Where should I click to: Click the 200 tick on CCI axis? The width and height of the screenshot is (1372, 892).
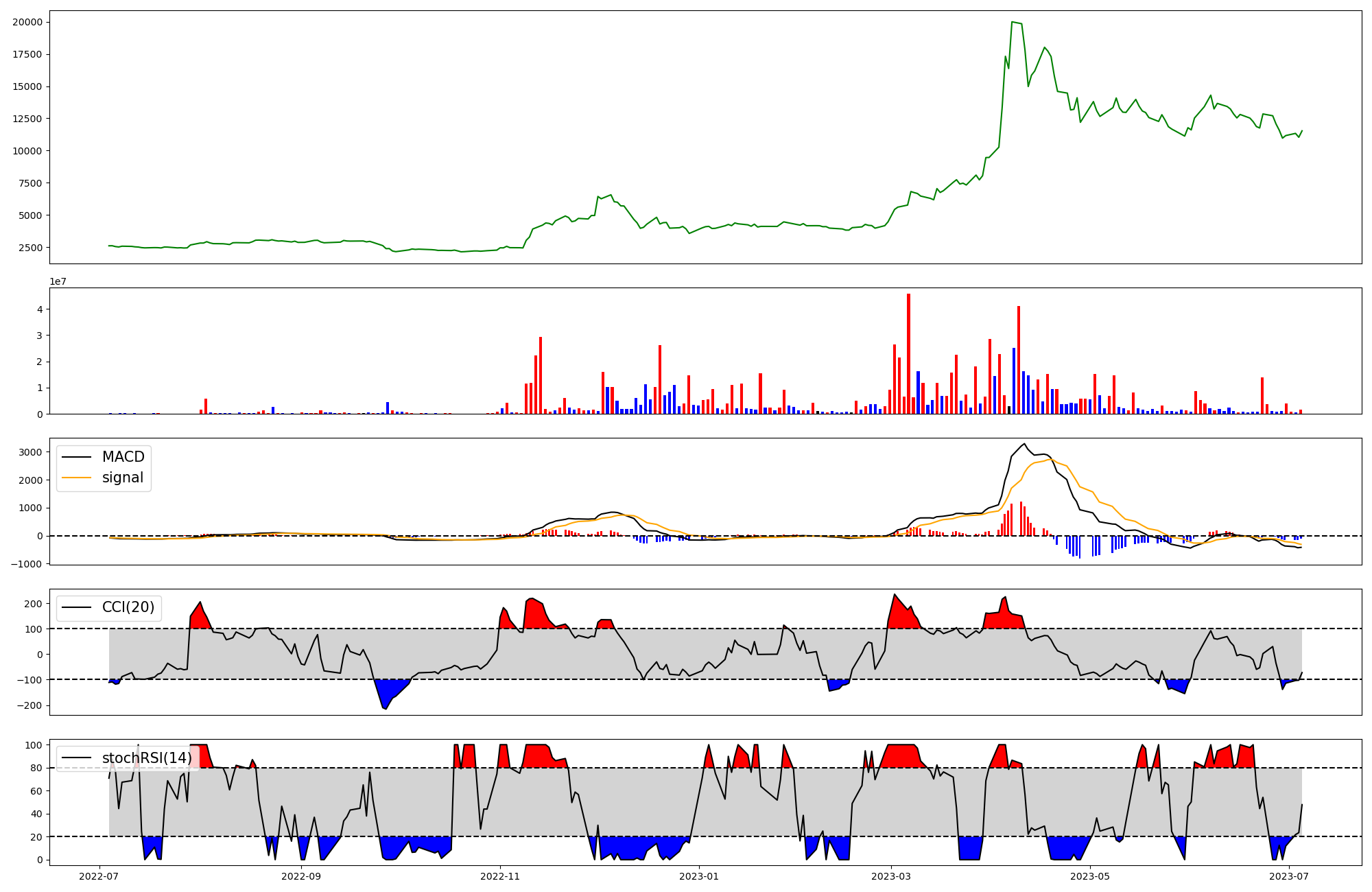click(x=33, y=604)
